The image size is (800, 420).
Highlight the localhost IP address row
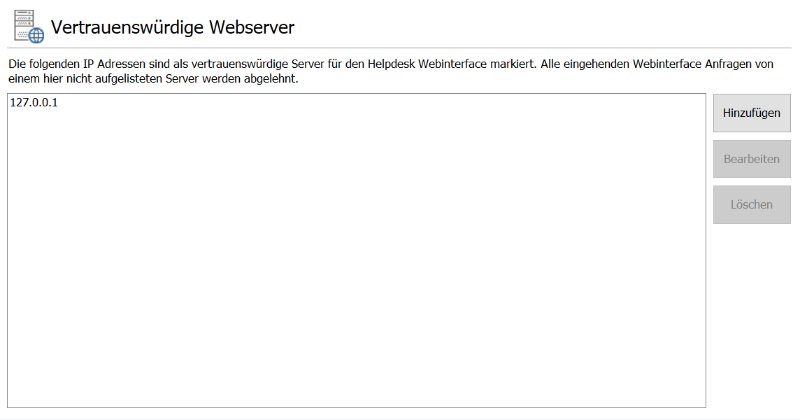point(34,103)
